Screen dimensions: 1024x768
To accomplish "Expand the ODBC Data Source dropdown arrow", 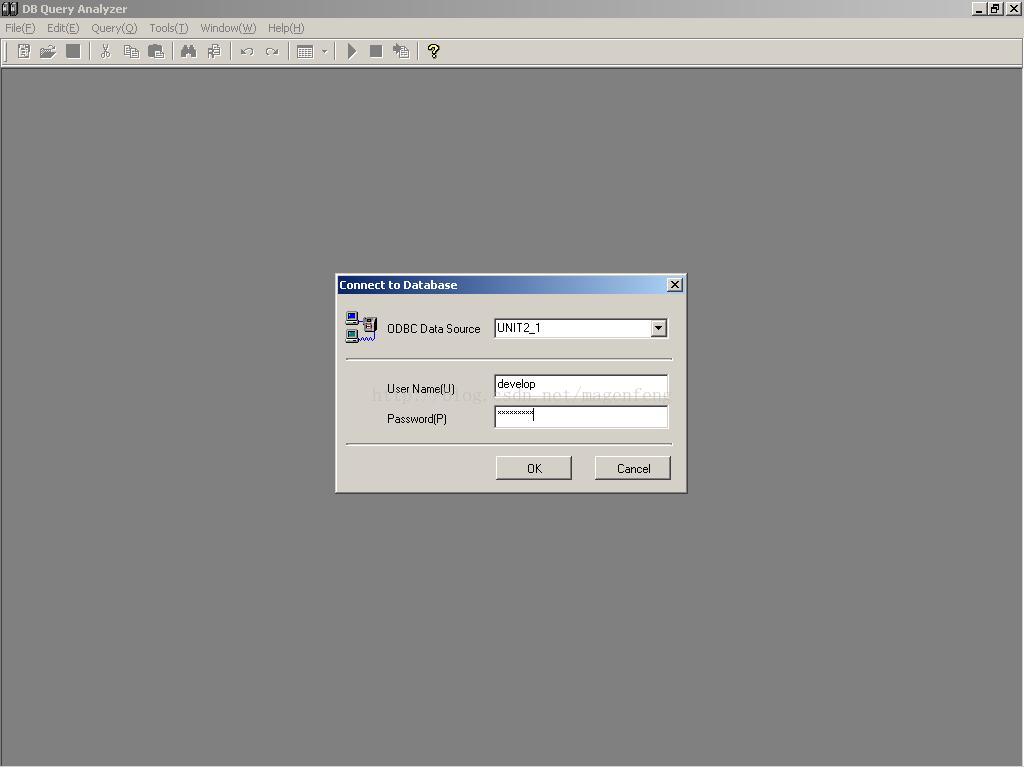I will click(x=659, y=328).
